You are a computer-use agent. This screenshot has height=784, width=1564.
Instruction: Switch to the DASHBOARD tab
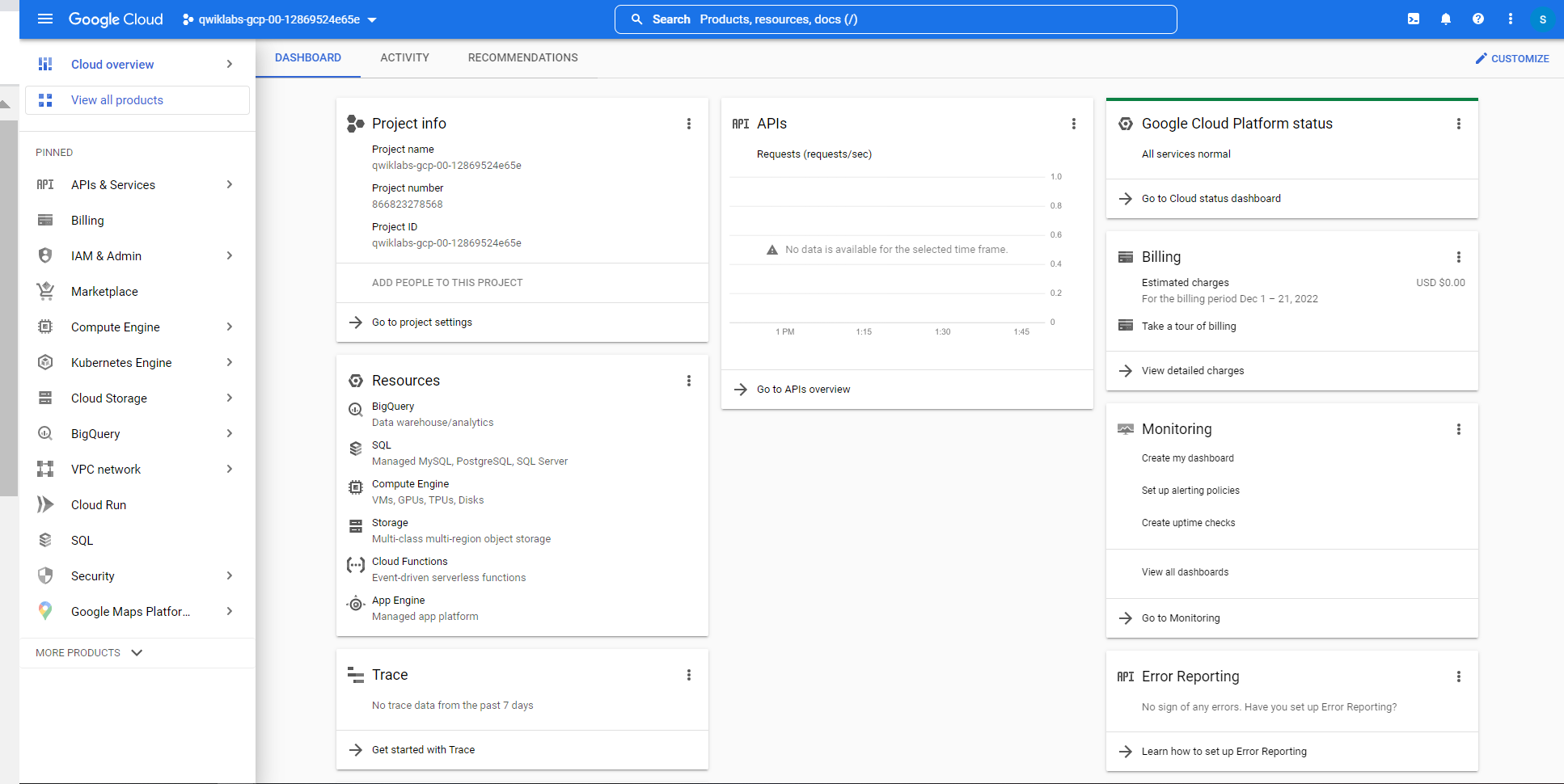tap(308, 57)
